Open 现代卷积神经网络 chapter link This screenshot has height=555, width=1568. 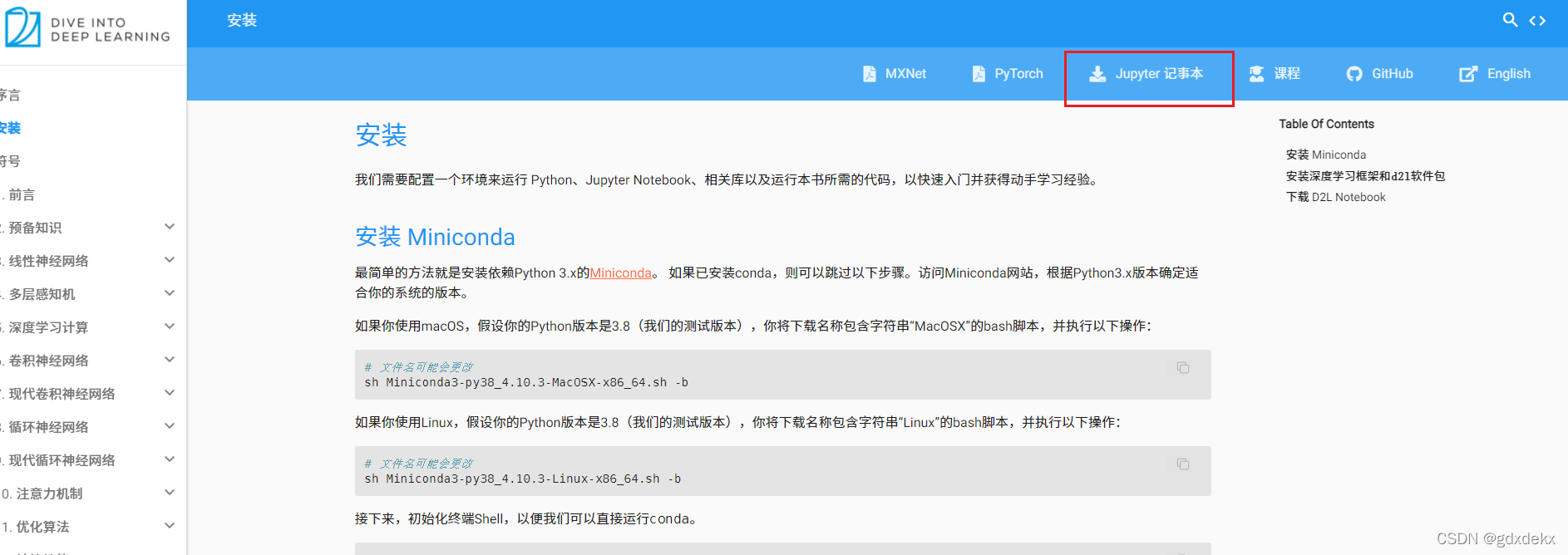pyautogui.click(x=58, y=394)
